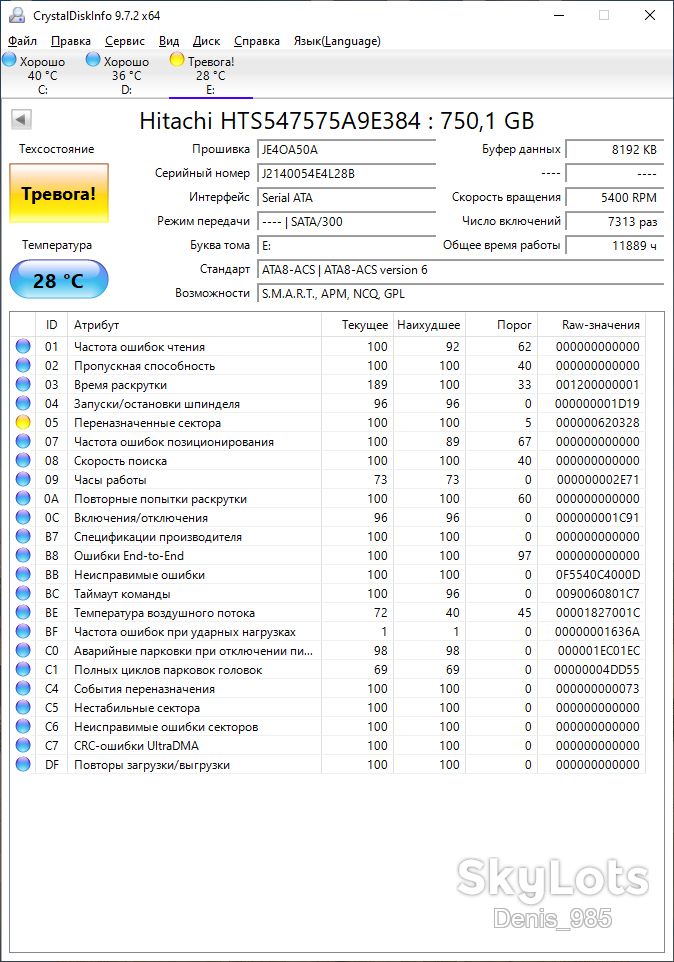
Task: Click the Raw-значения column header
Action: (591, 325)
